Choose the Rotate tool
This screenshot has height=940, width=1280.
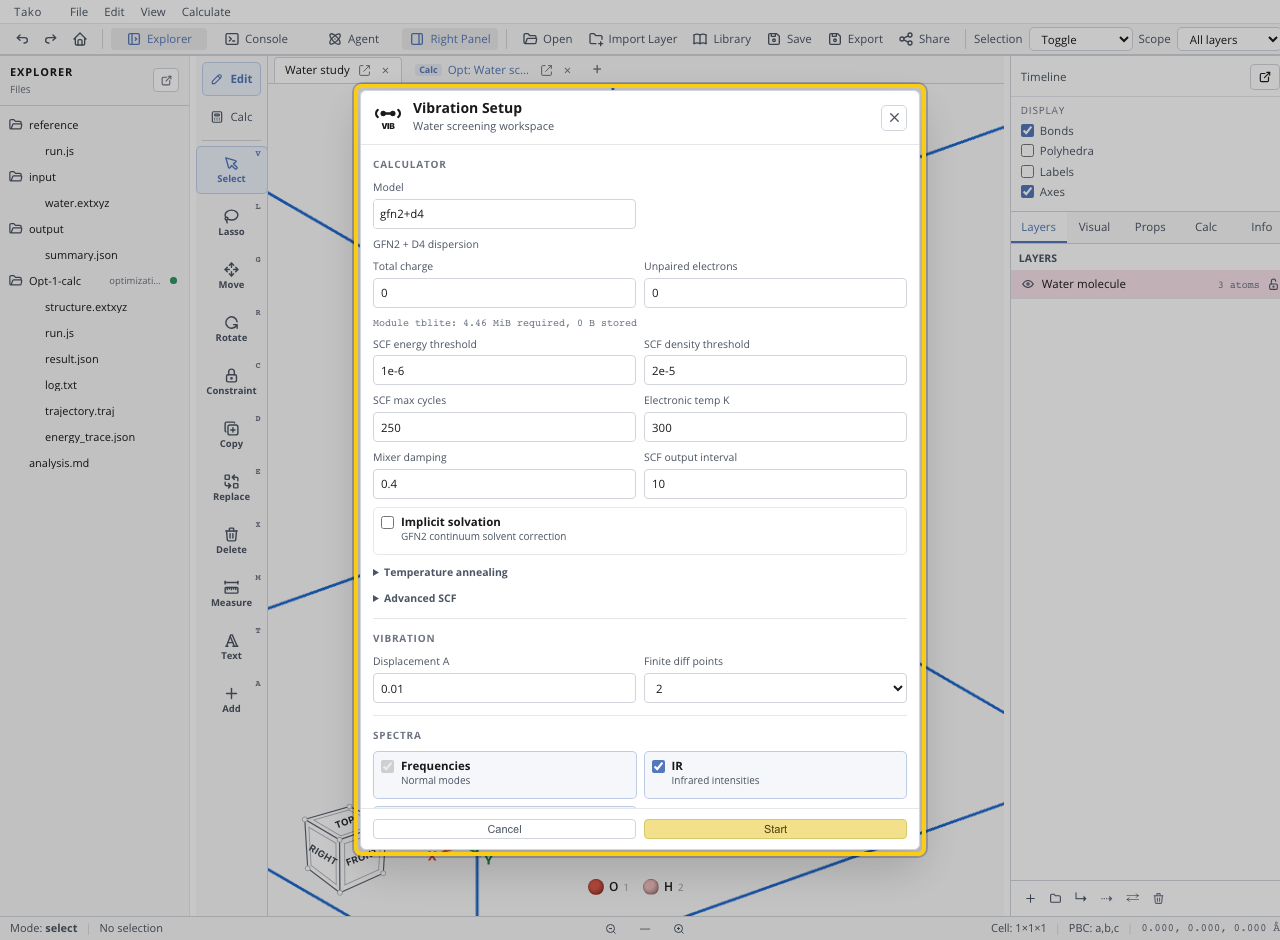(231, 328)
